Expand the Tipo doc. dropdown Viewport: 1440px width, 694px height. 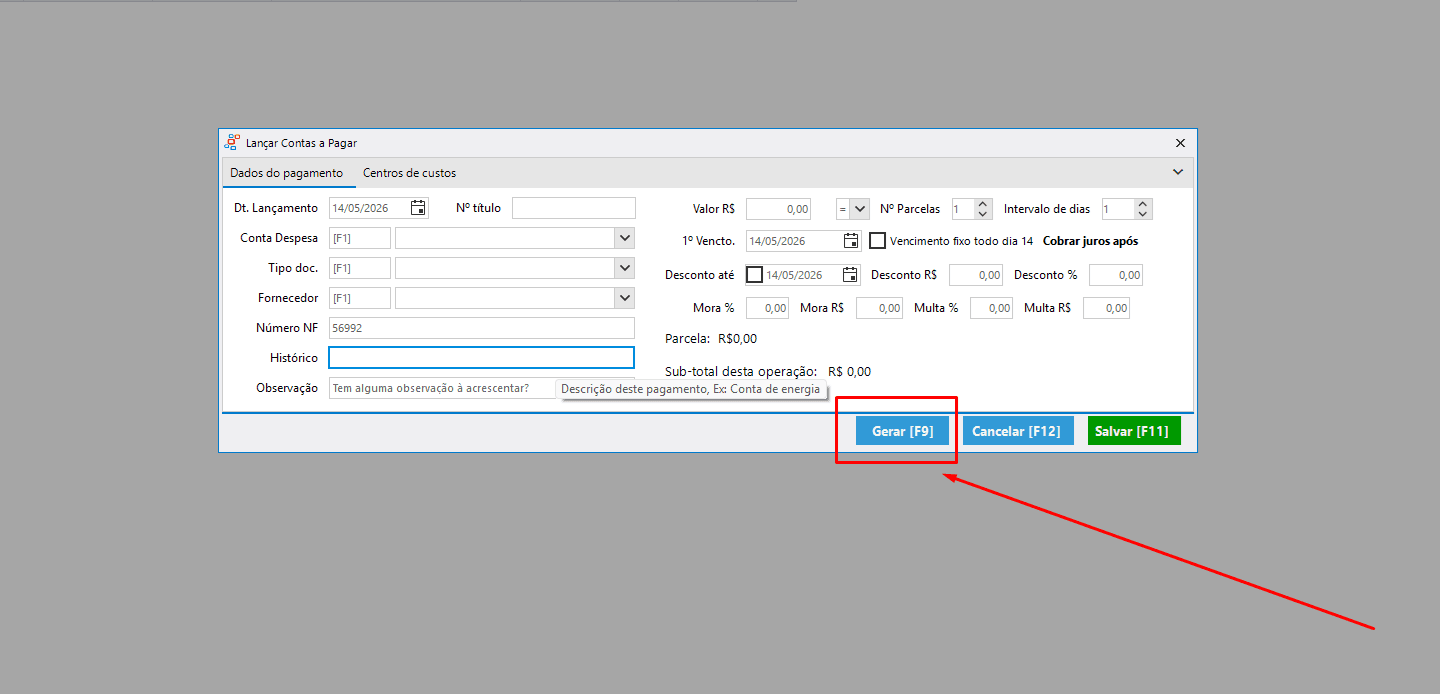tap(625, 268)
